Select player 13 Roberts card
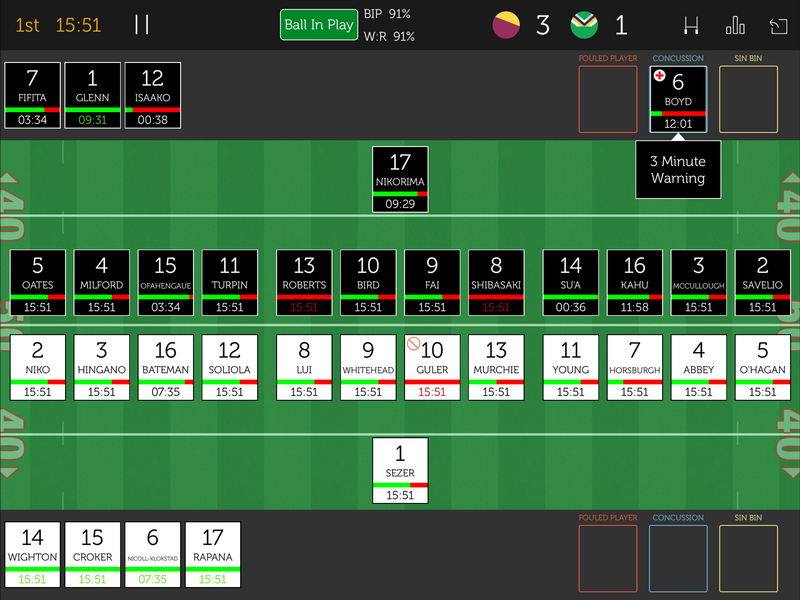Screen dimensions: 800x600 click(304, 283)
